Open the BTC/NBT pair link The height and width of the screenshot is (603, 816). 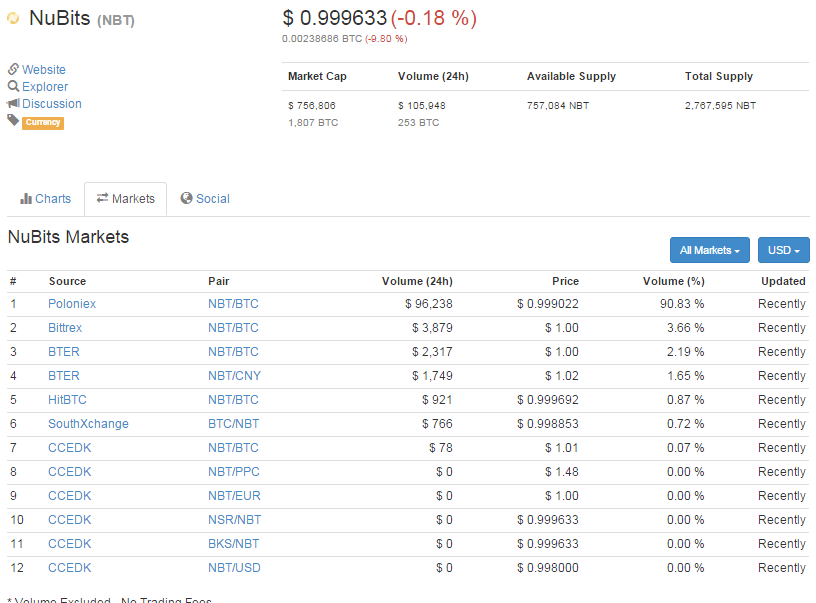tap(233, 424)
